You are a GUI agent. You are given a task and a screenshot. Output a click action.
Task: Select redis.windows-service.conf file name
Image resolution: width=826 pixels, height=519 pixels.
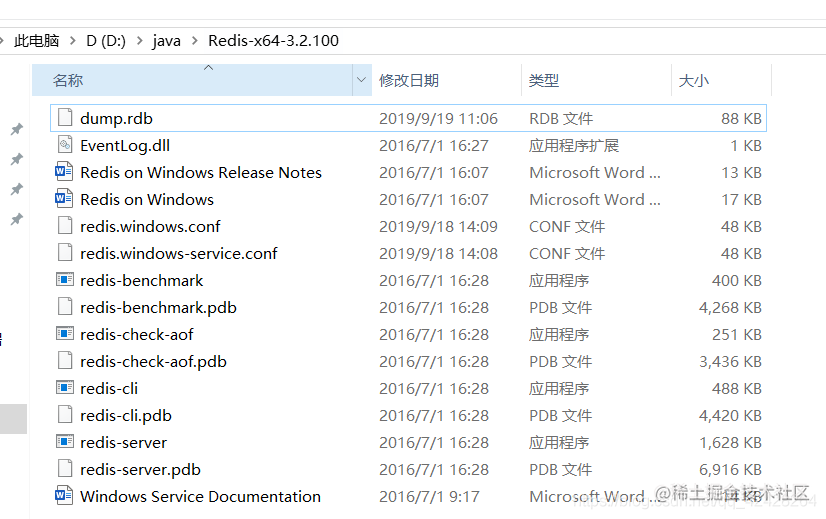[x=179, y=253]
